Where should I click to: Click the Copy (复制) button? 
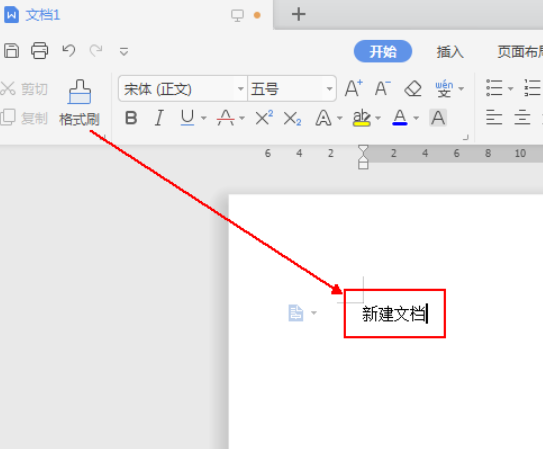tap(24, 118)
